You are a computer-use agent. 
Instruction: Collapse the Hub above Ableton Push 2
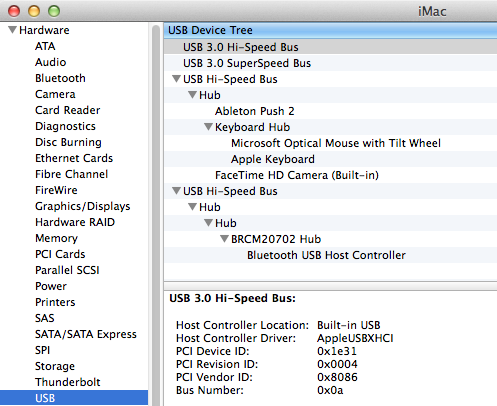coord(192,95)
